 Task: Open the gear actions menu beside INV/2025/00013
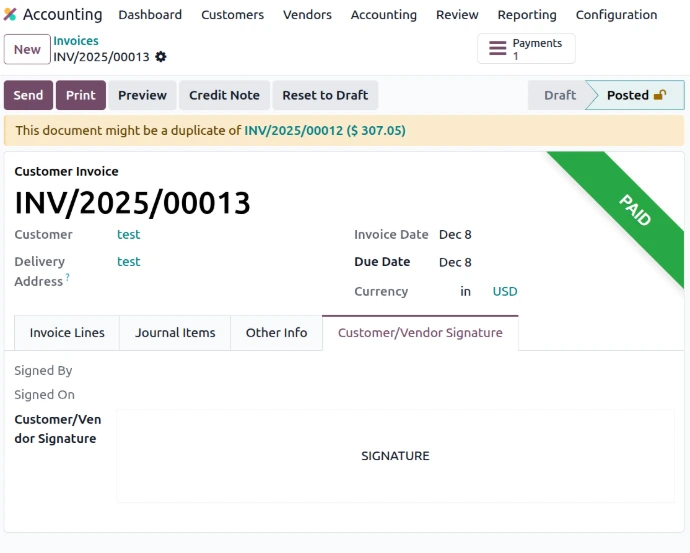click(161, 57)
